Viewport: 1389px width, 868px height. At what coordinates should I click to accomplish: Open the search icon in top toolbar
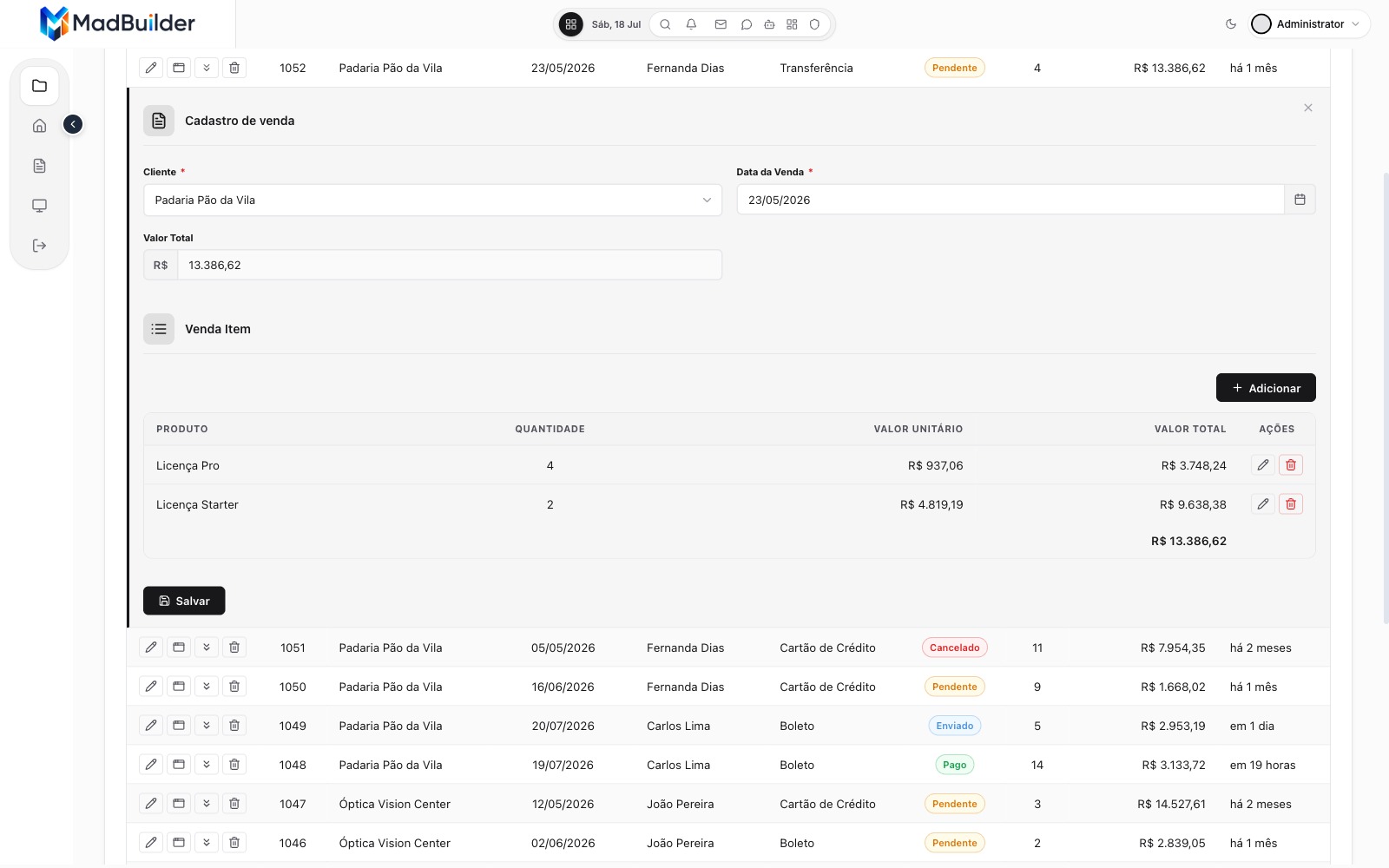(x=665, y=24)
